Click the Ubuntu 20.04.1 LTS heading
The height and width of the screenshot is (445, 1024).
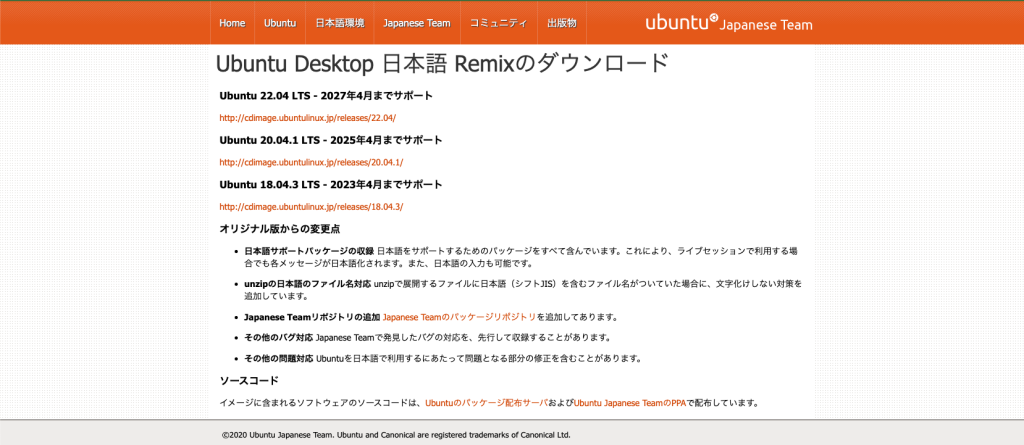pyautogui.click(x=330, y=140)
